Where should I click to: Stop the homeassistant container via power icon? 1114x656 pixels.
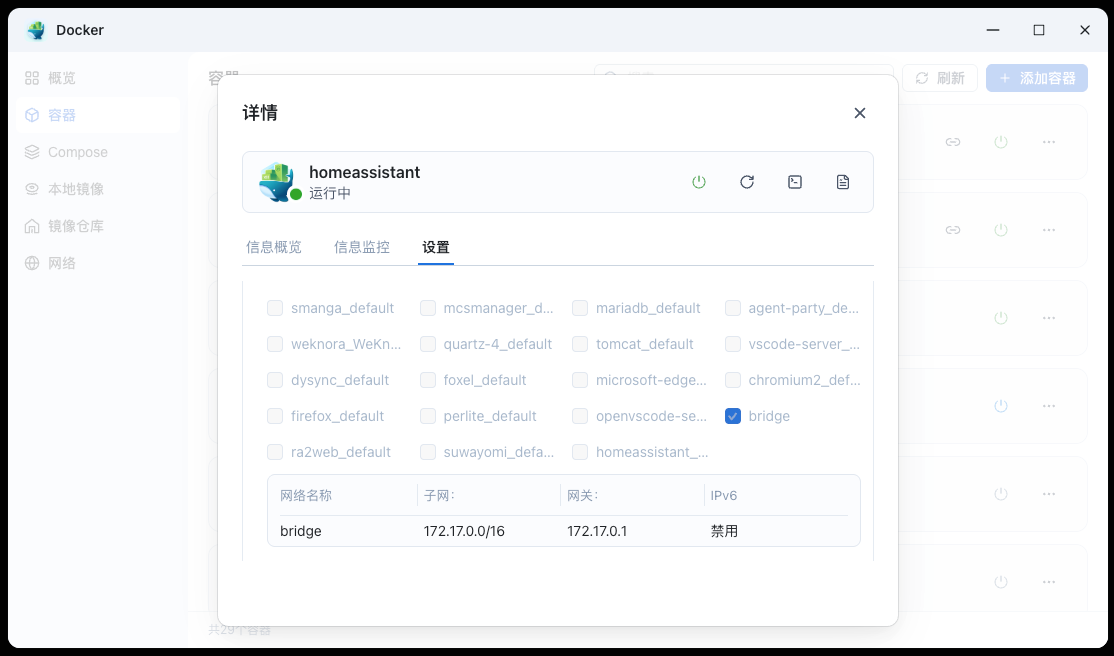[x=699, y=181]
